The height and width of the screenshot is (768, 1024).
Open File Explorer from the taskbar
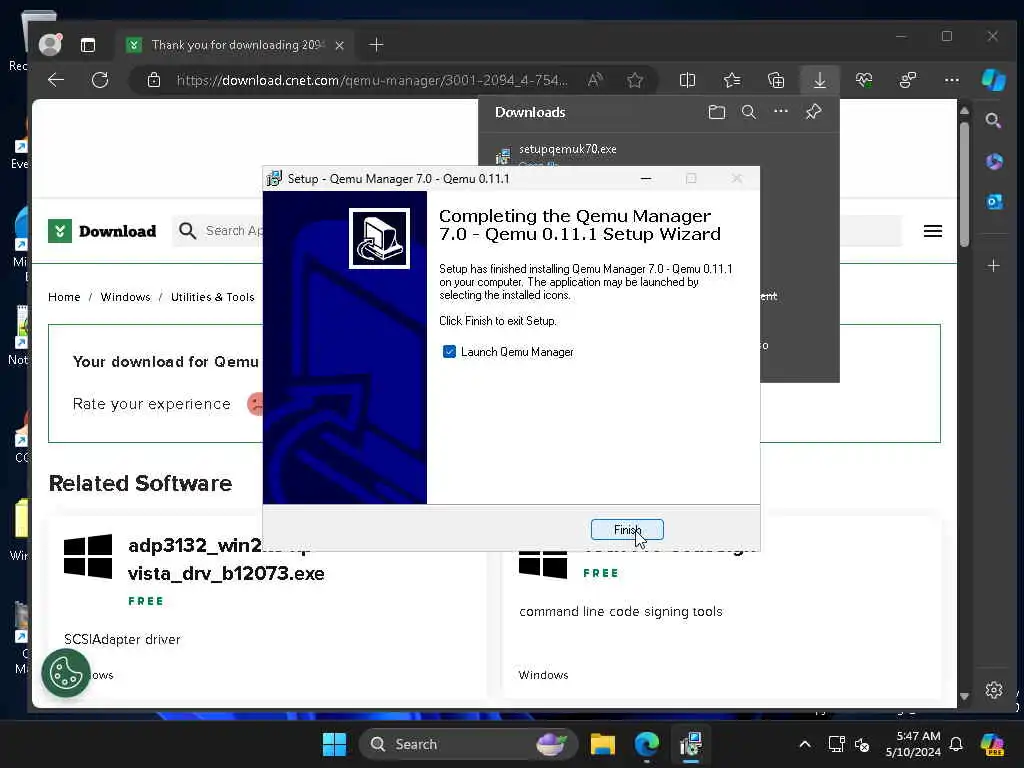coord(603,744)
